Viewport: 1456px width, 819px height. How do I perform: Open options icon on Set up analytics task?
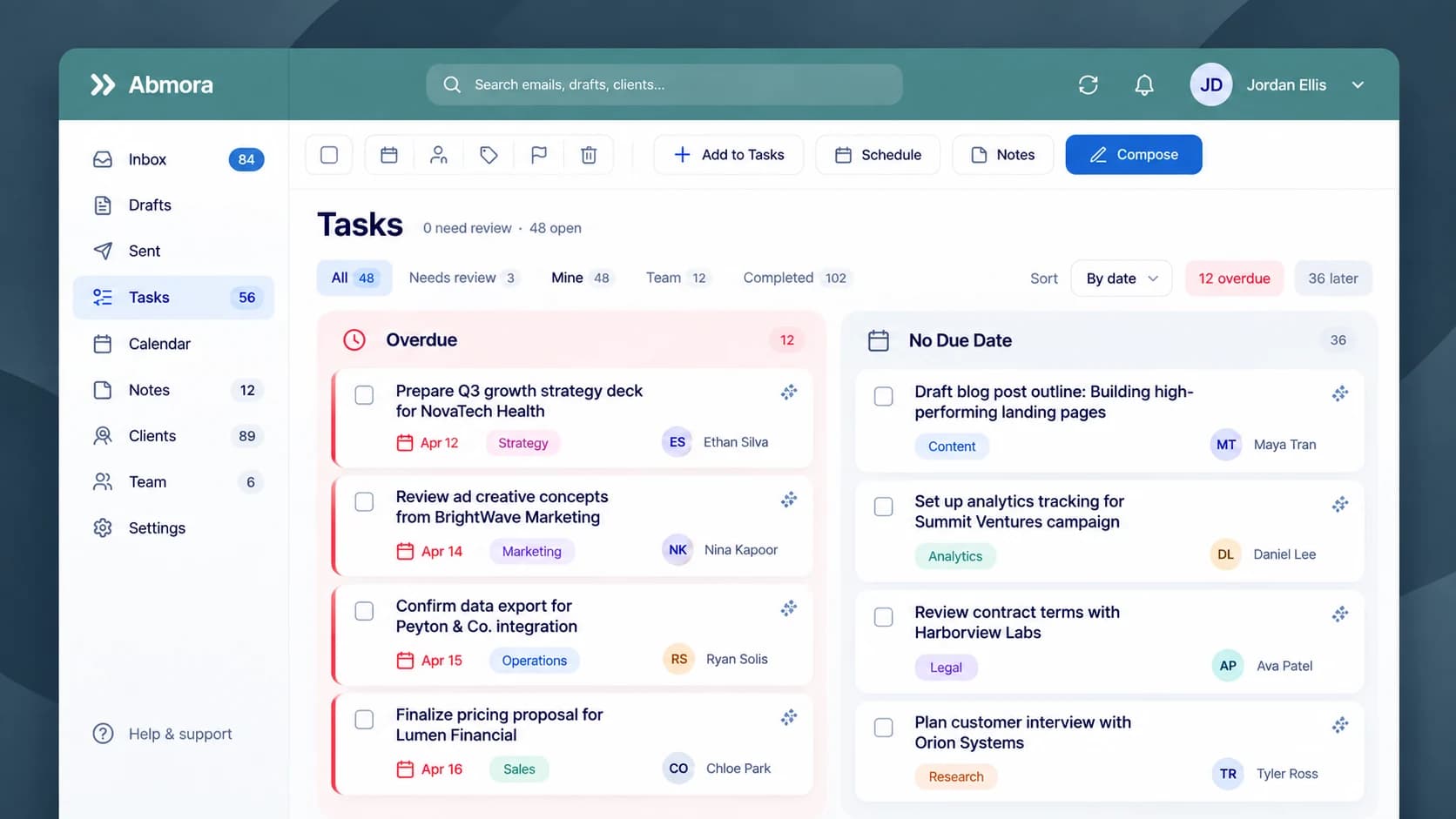(1340, 504)
